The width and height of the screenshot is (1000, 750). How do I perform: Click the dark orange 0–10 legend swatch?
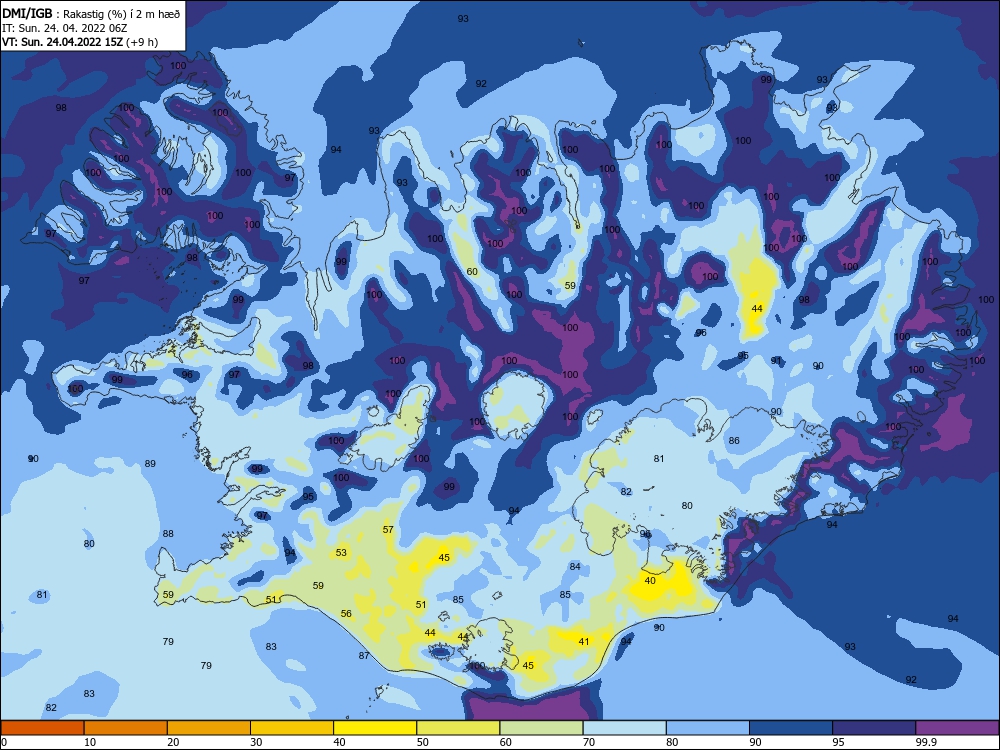point(42,728)
